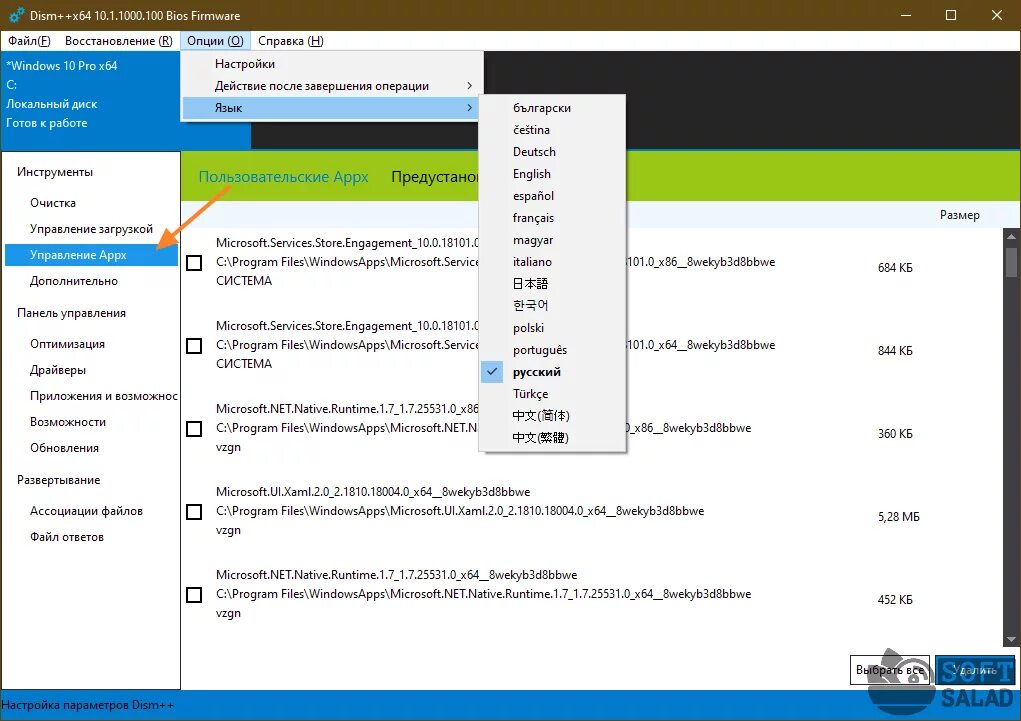Screen dimensions: 1021x721
Task: Click the 5,28 МБ size value
Action: 899,517
